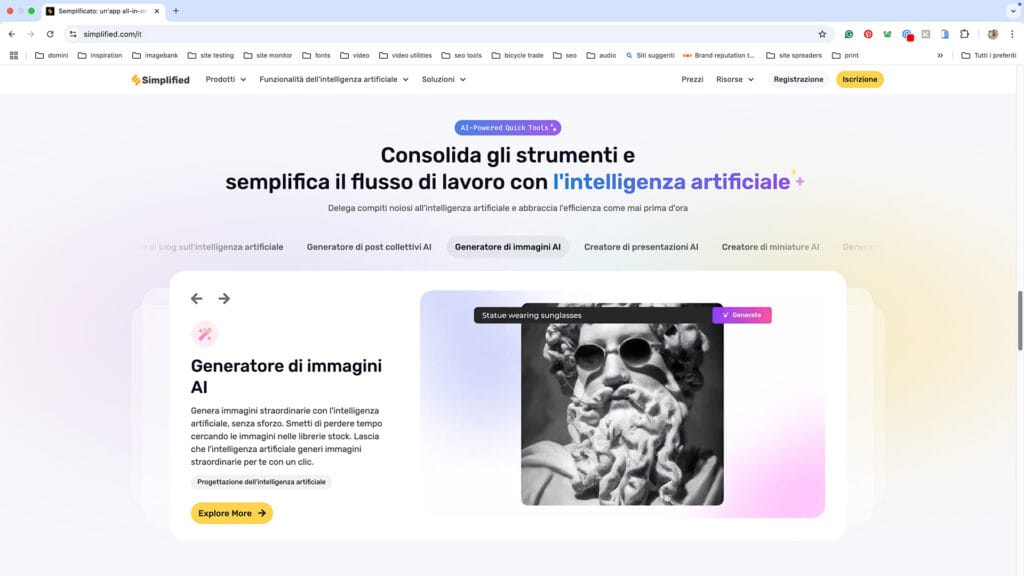Click the magic wand icon in the card
The image size is (1024, 576).
coord(204,334)
